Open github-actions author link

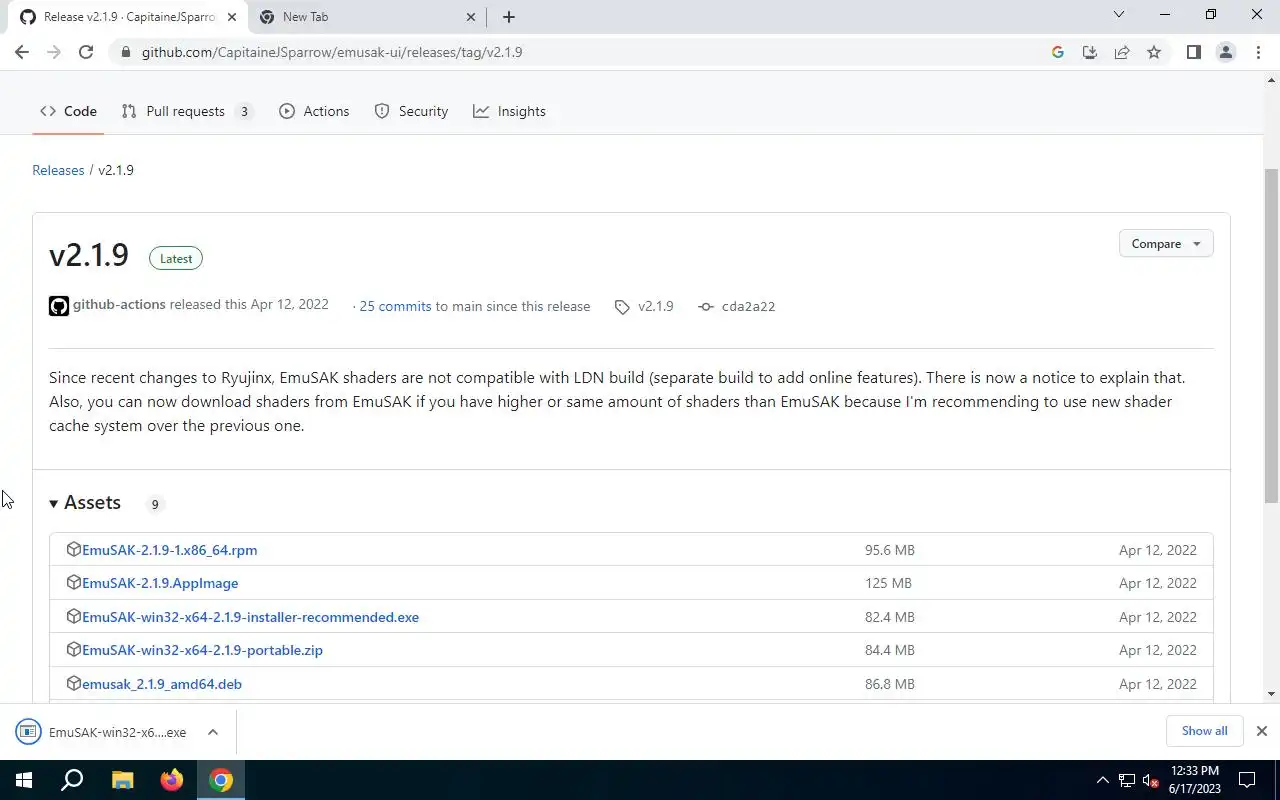point(119,304)
